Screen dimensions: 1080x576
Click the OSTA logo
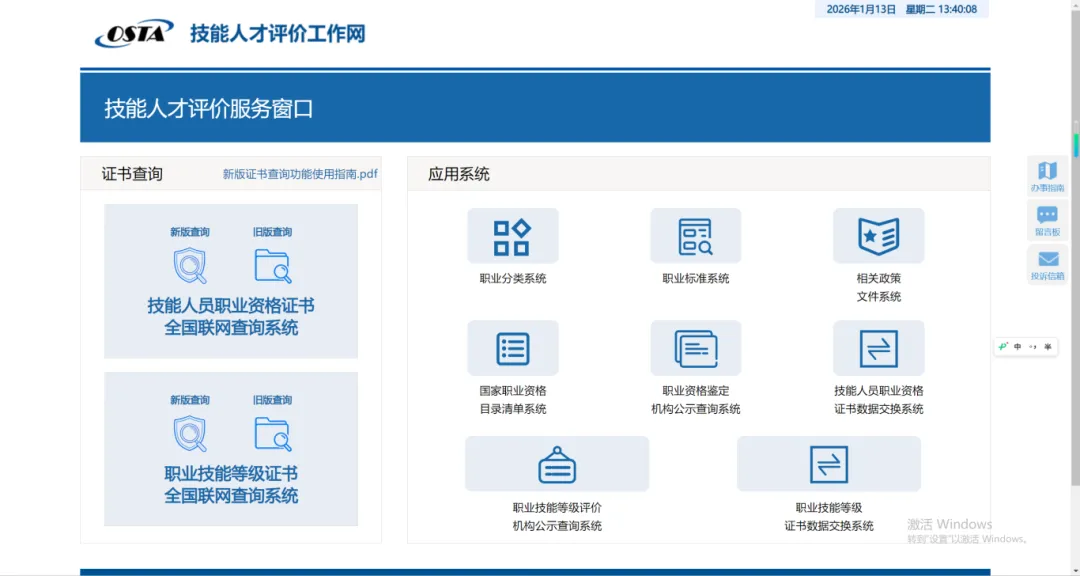pyautogui.click(x=134, y=33)
